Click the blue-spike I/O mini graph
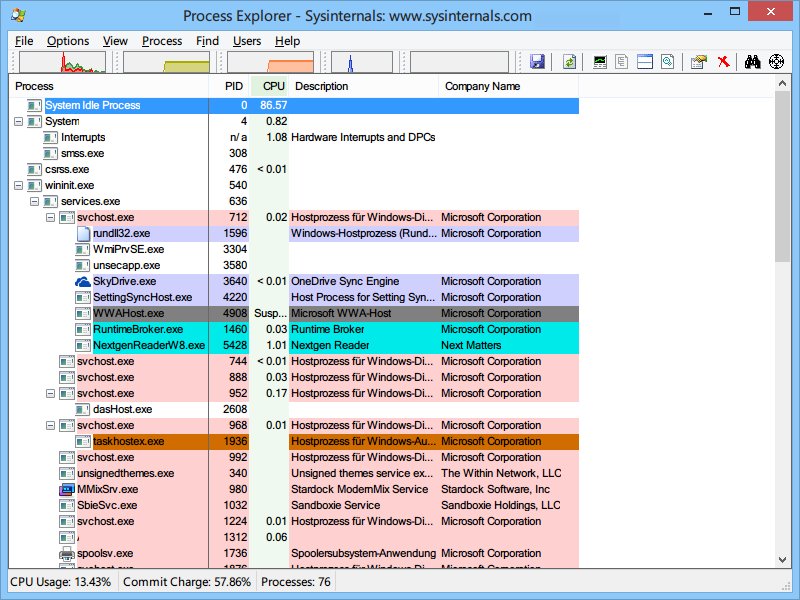The image size is (800, 600). tap(362, 62)
